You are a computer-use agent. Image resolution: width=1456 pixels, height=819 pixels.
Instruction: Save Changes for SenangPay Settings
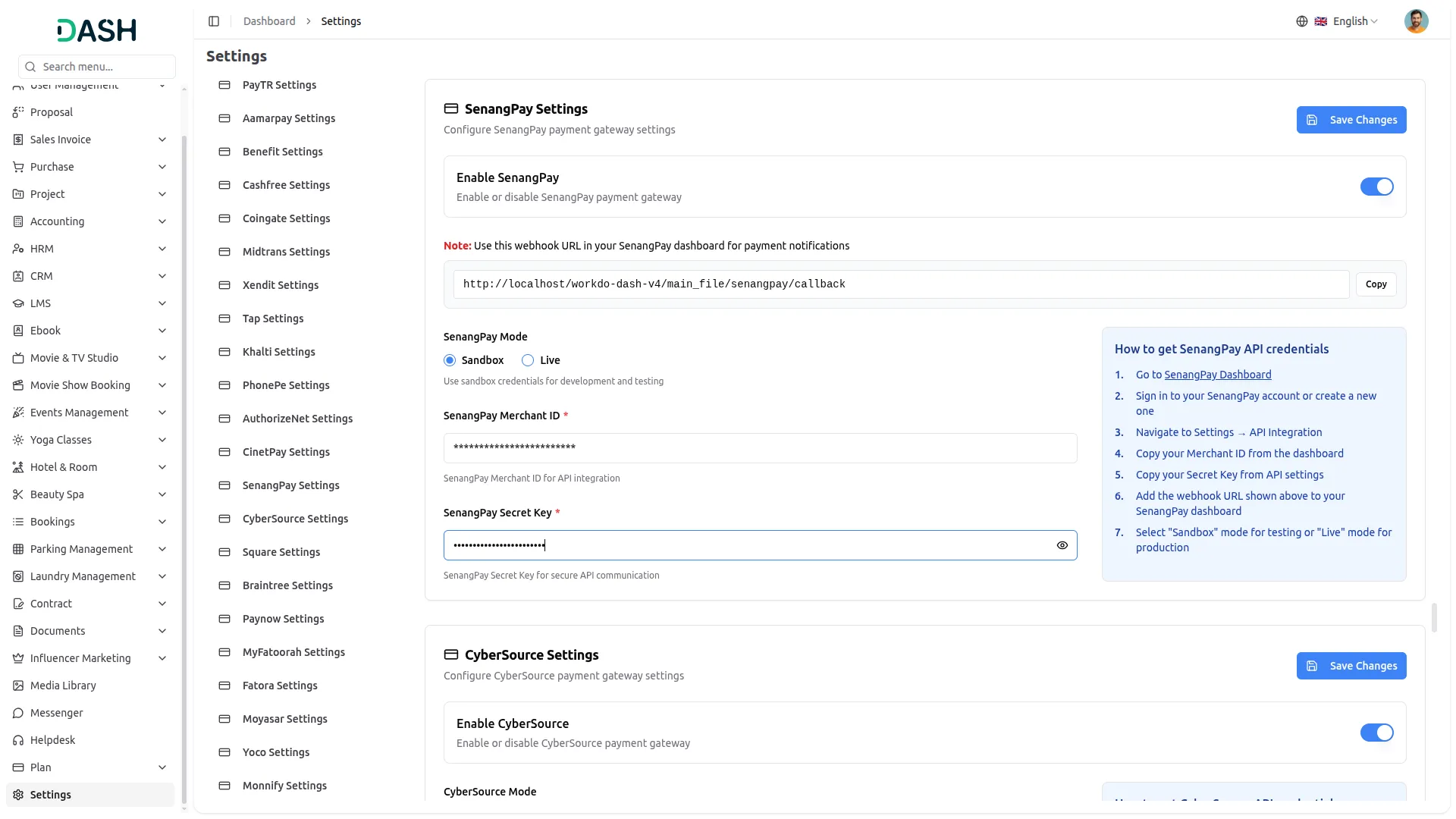(x=1351, y=120)
